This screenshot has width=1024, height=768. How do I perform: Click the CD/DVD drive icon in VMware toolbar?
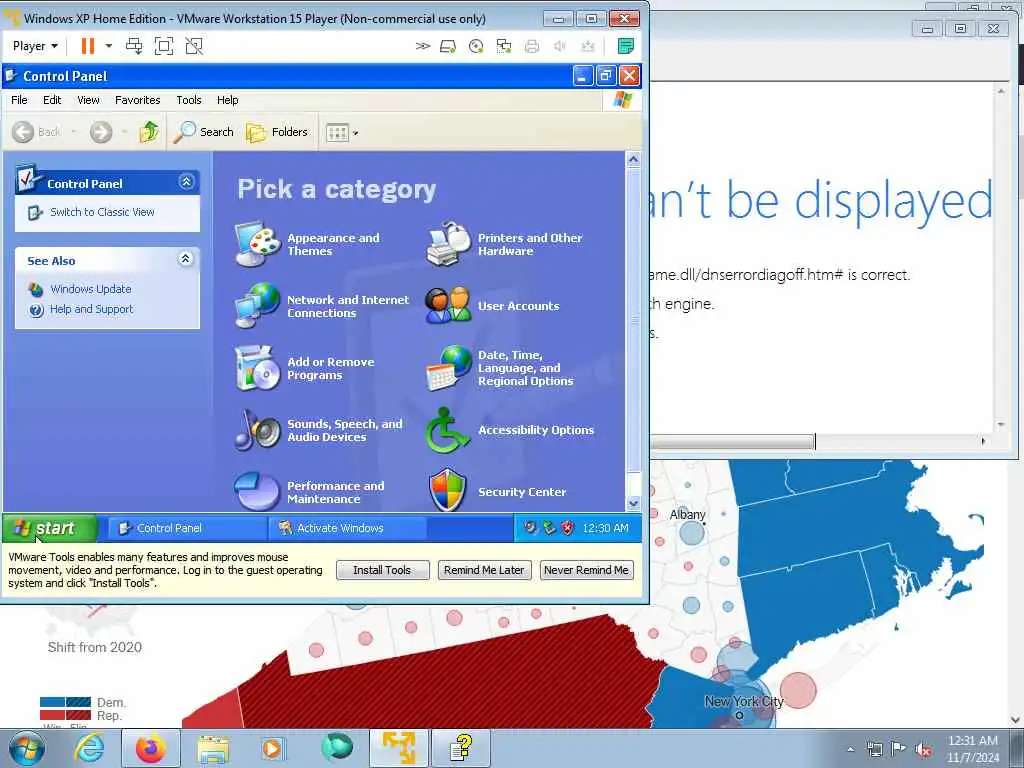pos(476,46)
